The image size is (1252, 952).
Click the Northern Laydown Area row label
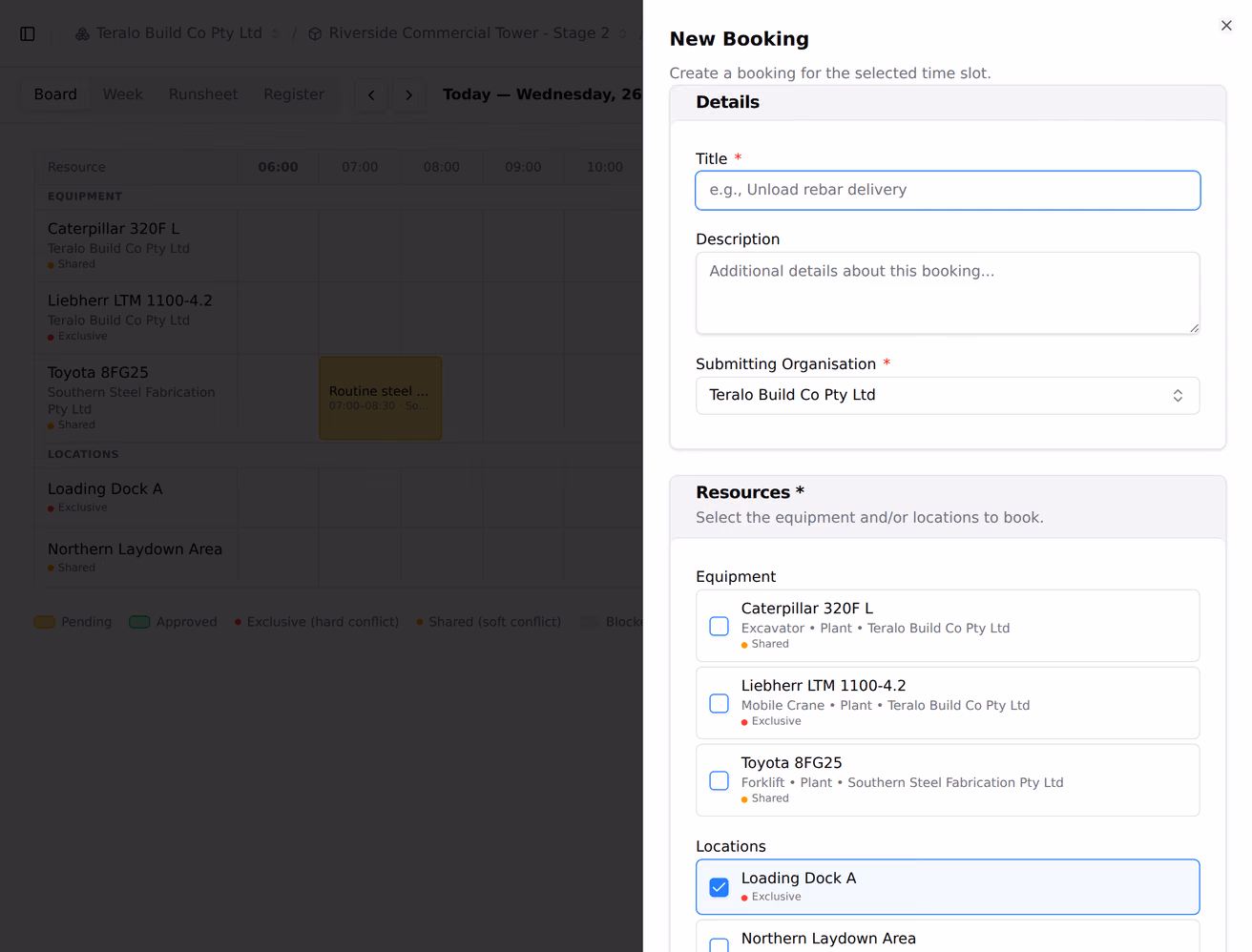pyautogui.click(x=135, y=548)
